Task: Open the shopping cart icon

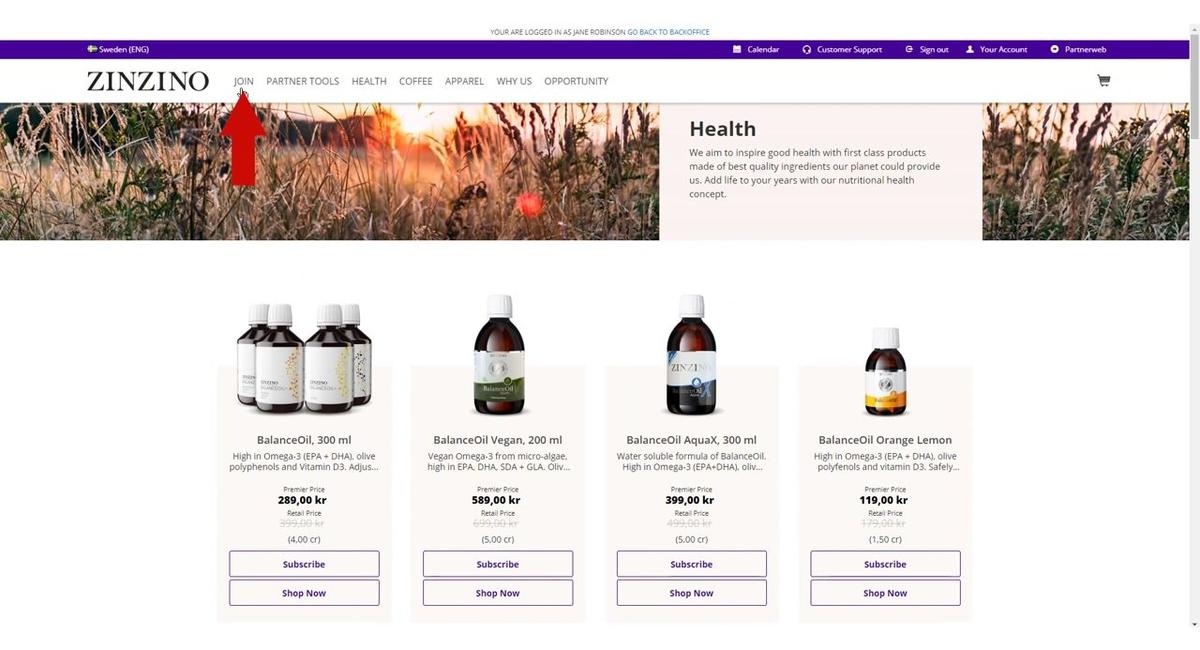Action: 1103,81
